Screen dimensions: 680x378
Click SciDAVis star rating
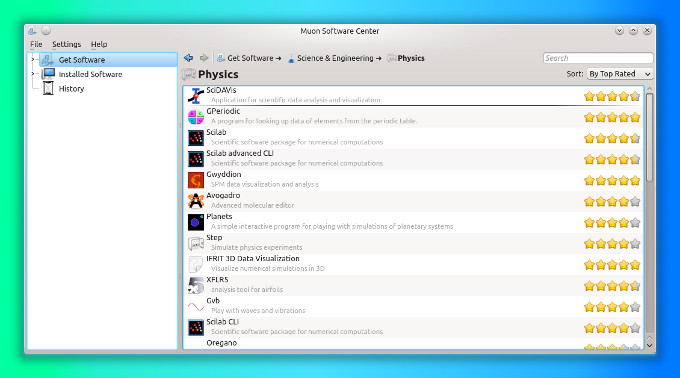(612, 96)
